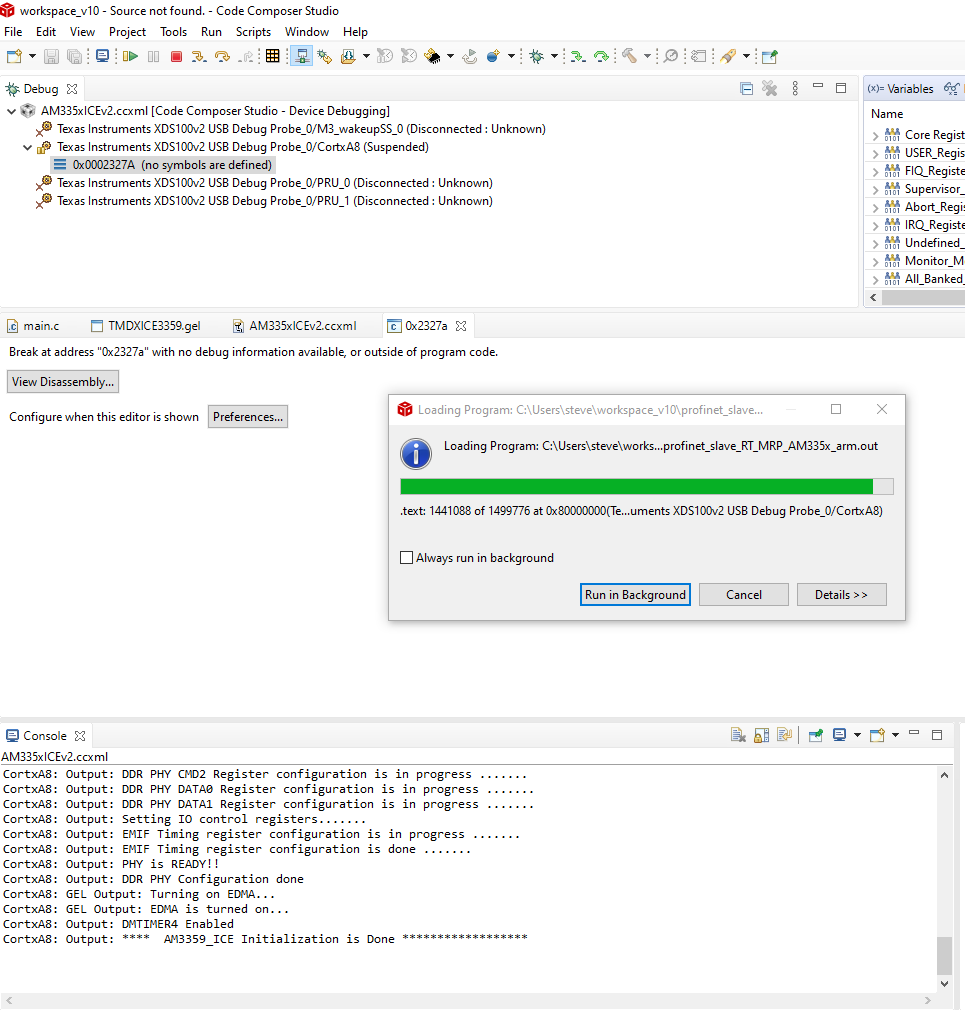
Task: Step Over using the toolbar icon
Action: 222,56
